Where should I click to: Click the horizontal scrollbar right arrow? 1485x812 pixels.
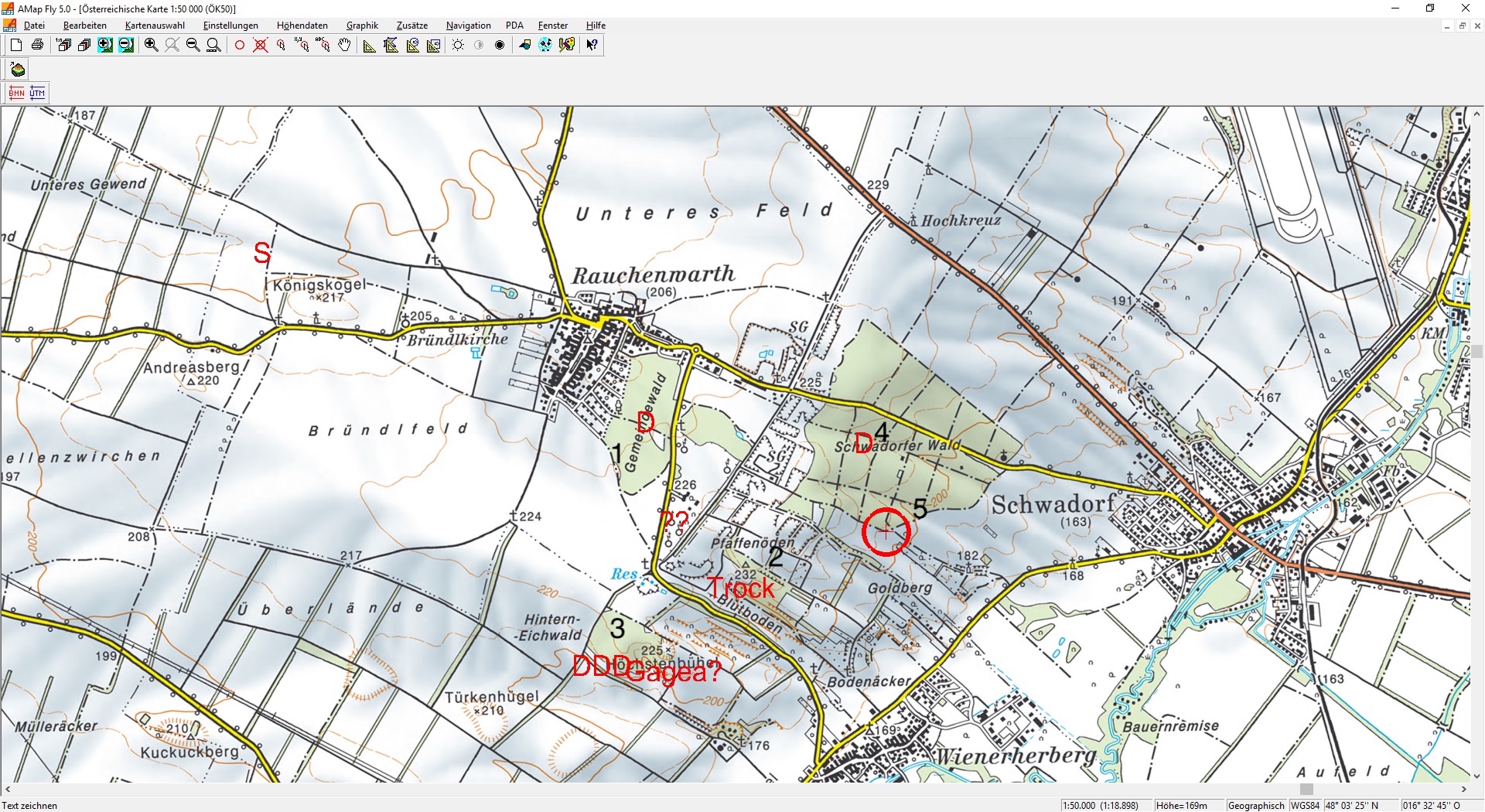pyautogui.click(x=1464, y=790)
